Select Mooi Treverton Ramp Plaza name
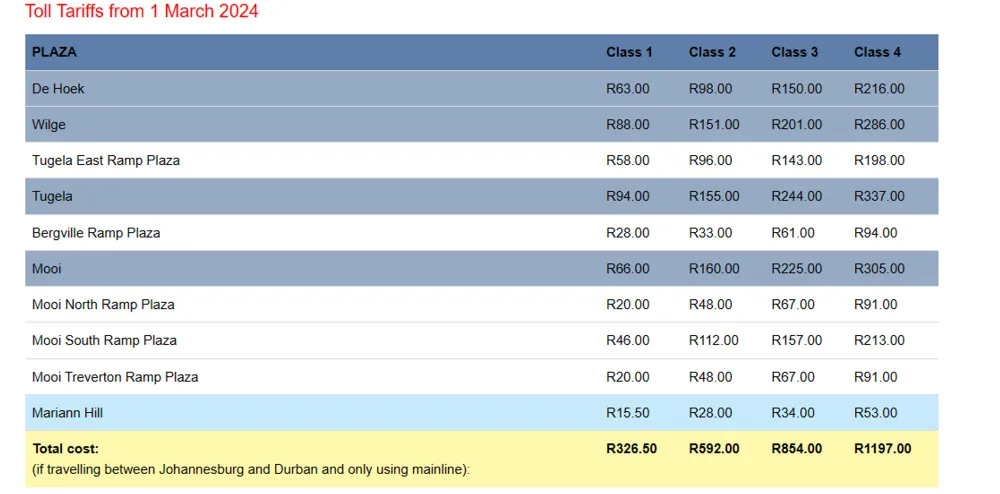1000x494 pixels. pyautogui.click(x=115, y=377)
